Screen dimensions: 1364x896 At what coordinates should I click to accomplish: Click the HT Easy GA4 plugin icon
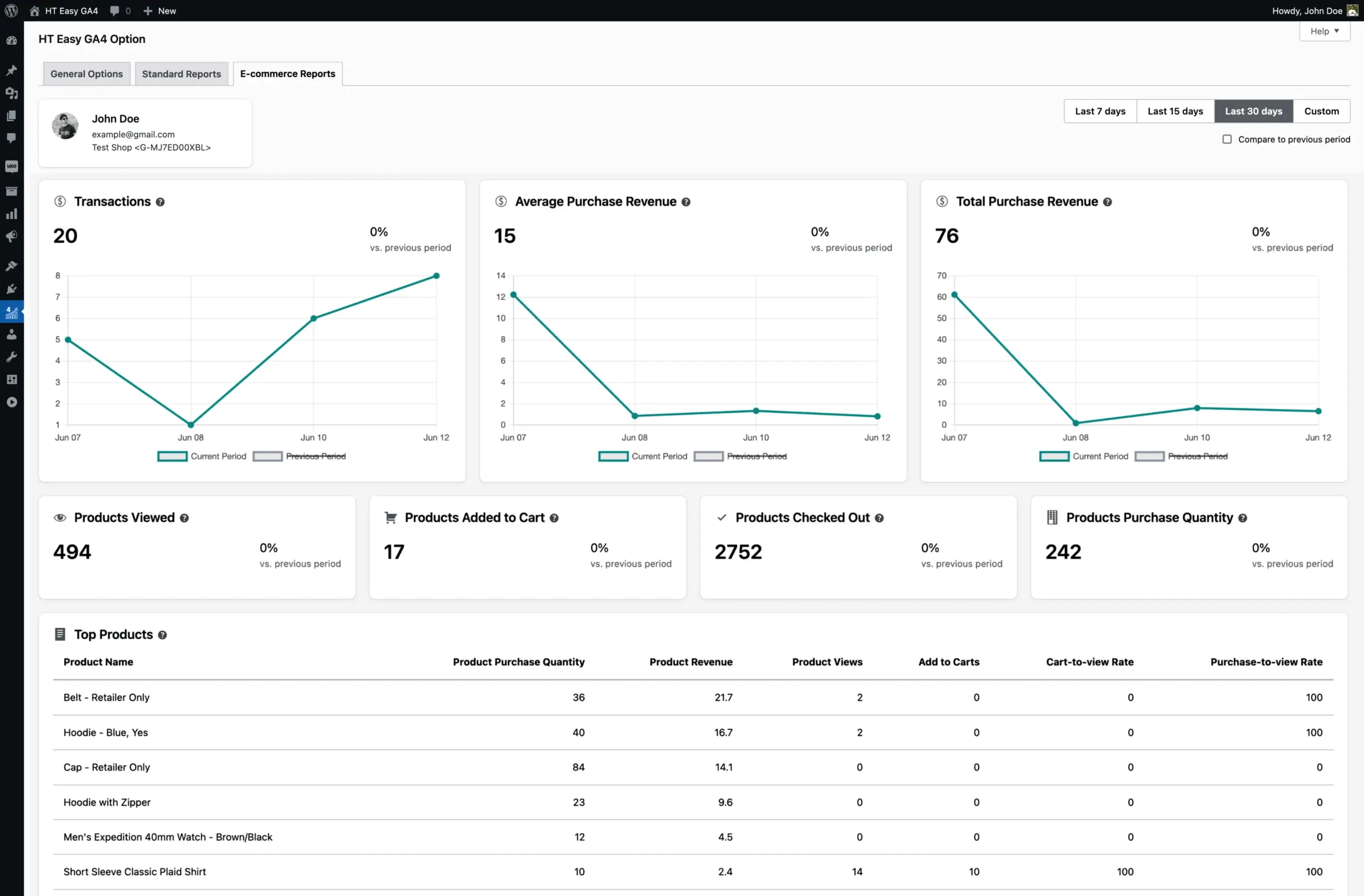click(x=13, y=311)
